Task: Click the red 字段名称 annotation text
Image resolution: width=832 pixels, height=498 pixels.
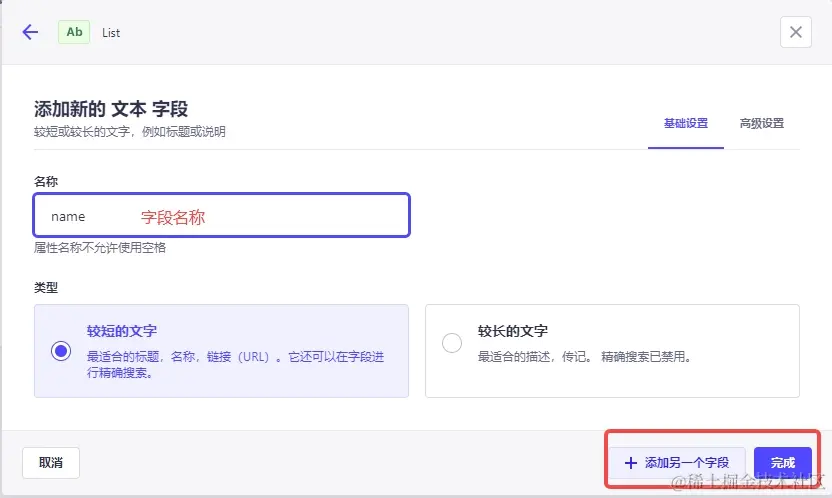Action: [173, 216]
